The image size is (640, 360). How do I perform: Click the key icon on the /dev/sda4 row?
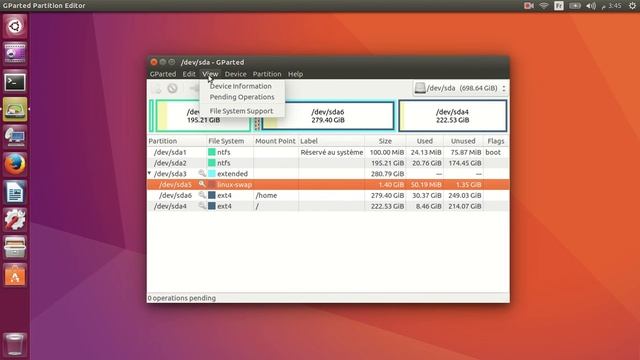tap(202, 206)
